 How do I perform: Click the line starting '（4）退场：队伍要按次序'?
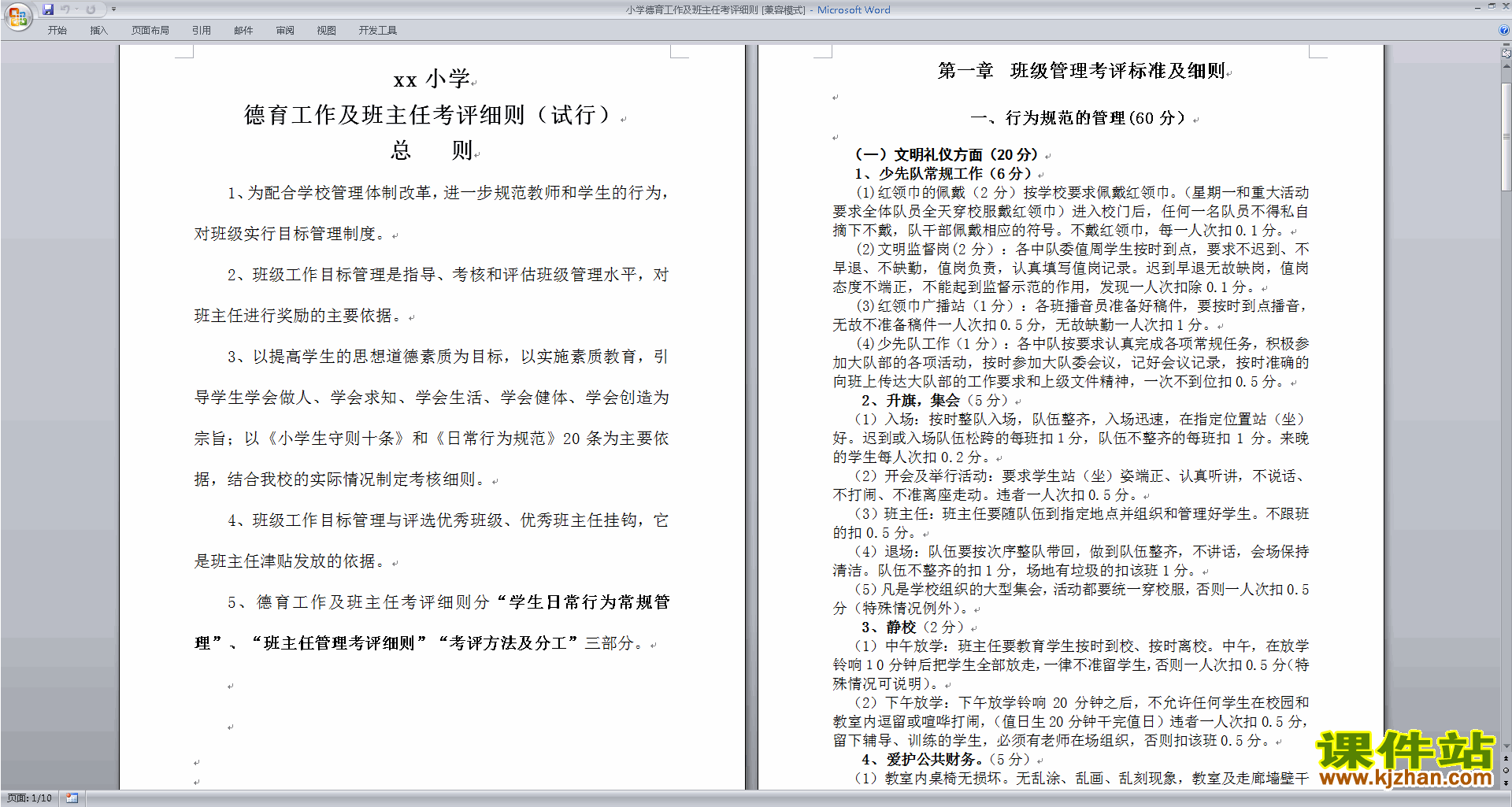(x=1082, y=551)
